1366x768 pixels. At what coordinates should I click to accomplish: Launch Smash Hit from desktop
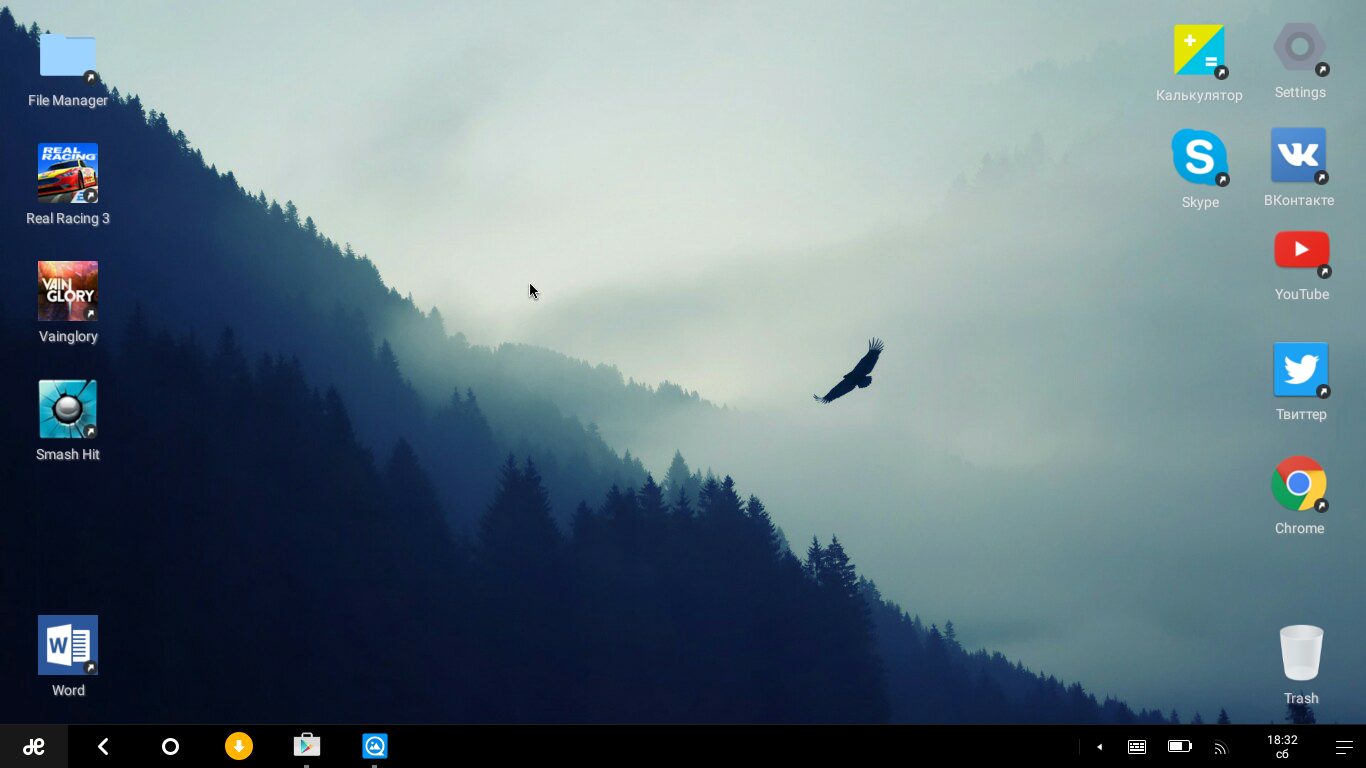tap(68, 409)
